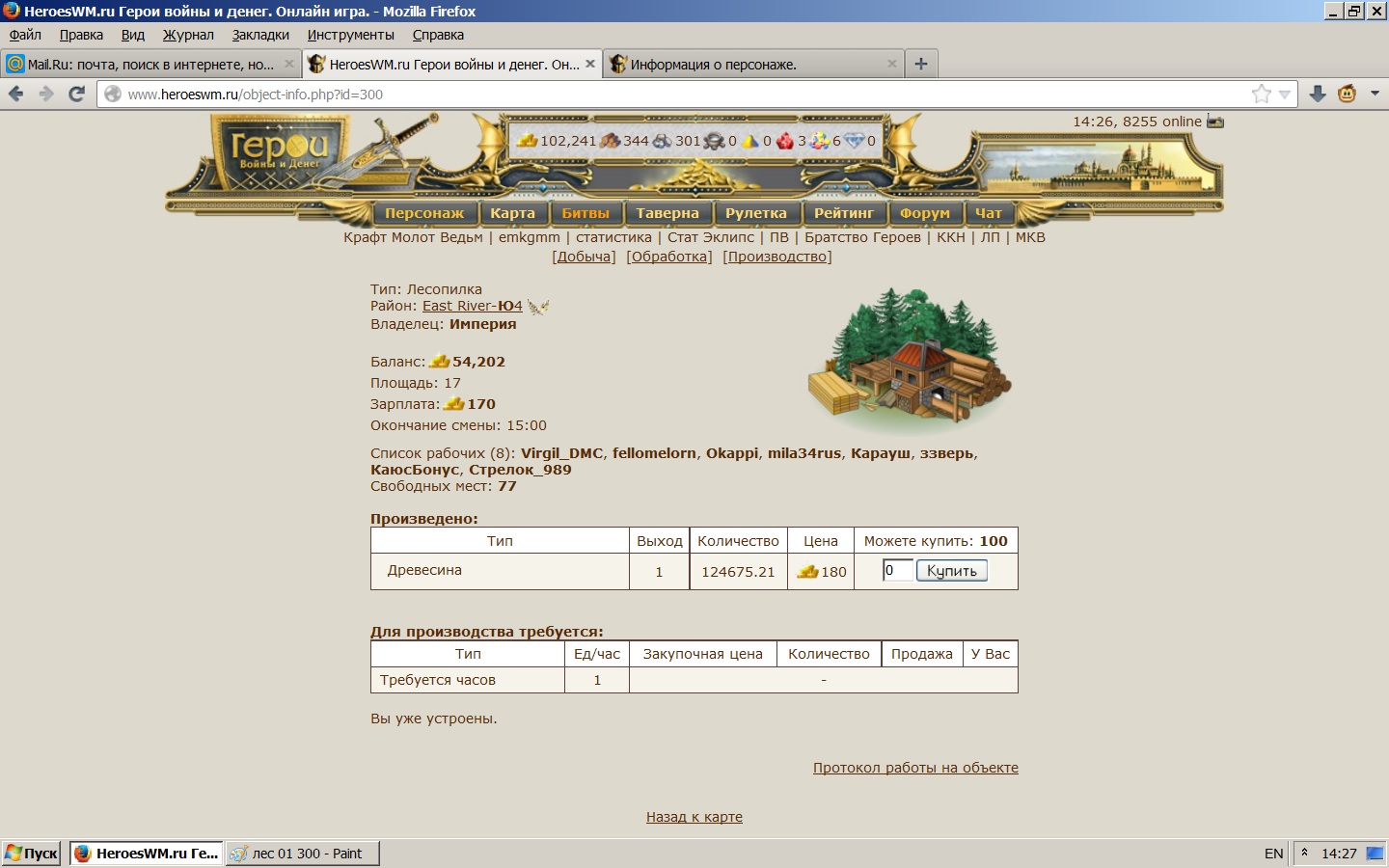Close the Mail.Ru tab
Image resolution: width=1389 pixels, height=868 pixels.
click(288, 64)
